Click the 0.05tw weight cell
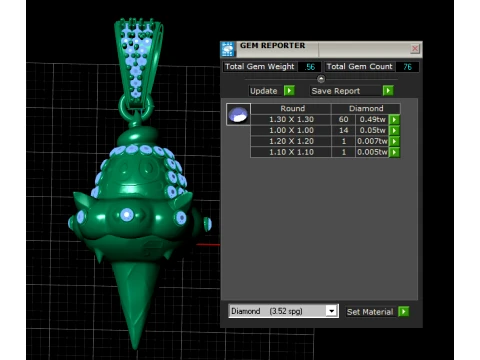480x360 pixels. [x=372, y=130]
